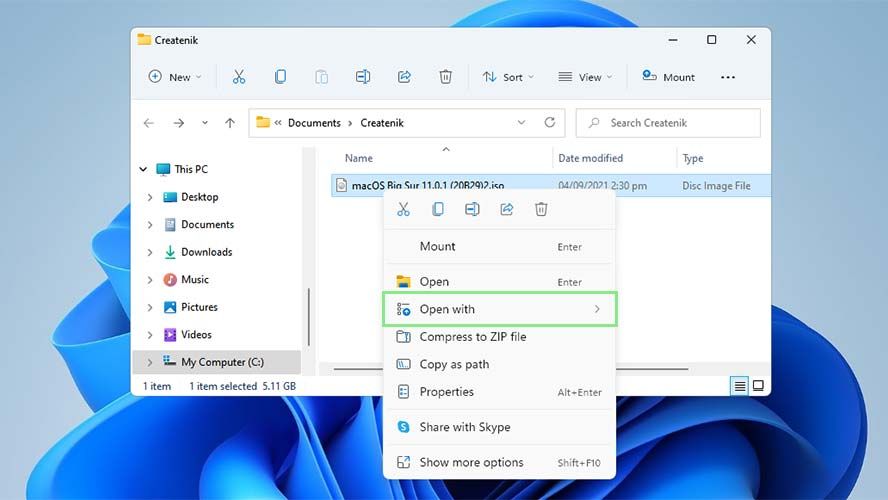Viewport: 888px width, 500px height.
Task: Click the search magnifier icon
Action: pyautogui.click(x=594, y=122)
